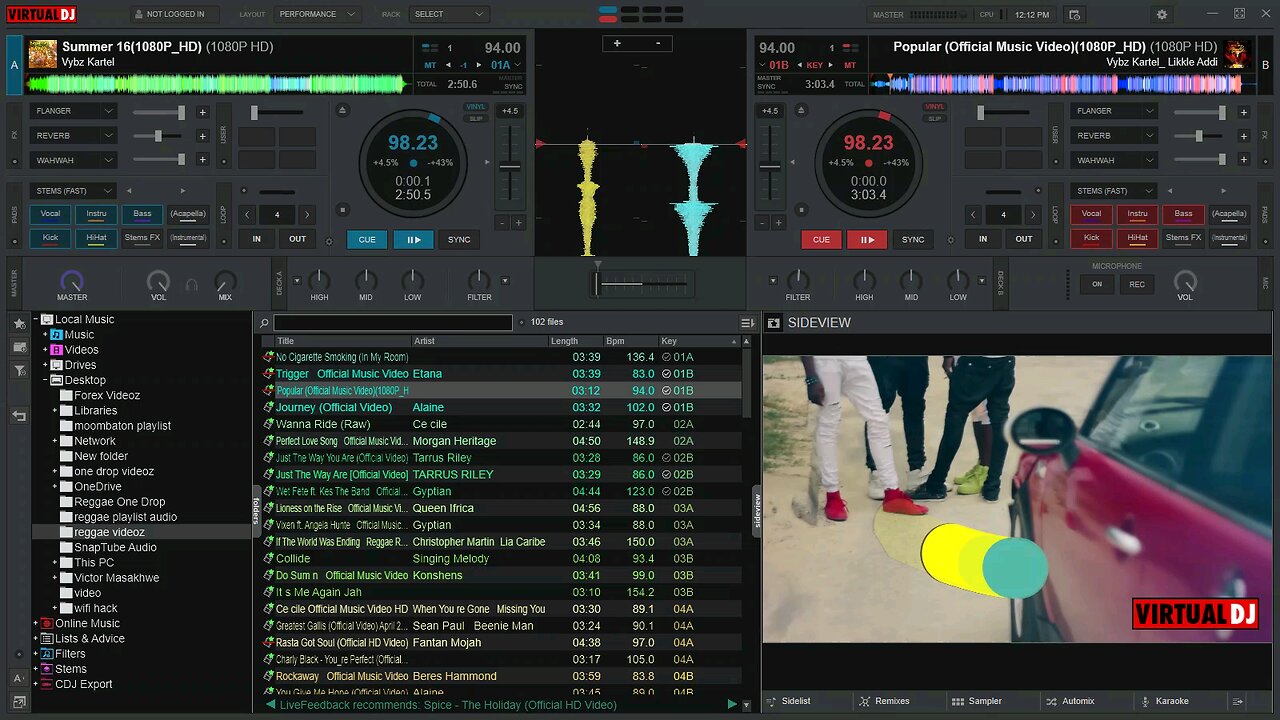
Task: Click deck A loop IN button
Action: [257, 239]
